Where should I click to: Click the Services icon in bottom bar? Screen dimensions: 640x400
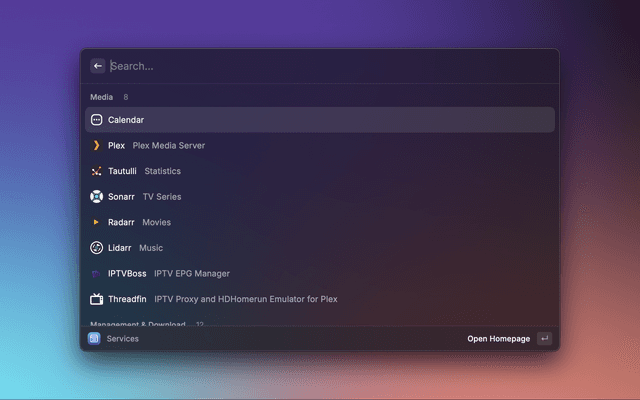94,339
